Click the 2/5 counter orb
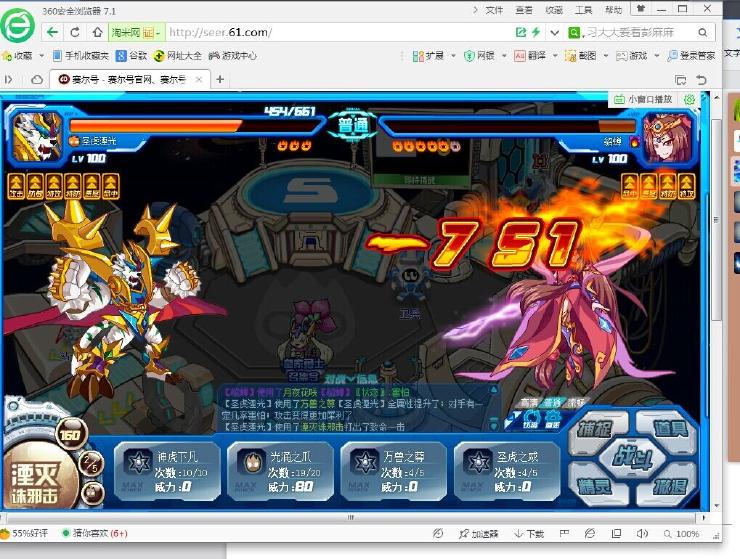Viewport: 740px width, 559px height. pyautogui.click(x=91, y=464)
